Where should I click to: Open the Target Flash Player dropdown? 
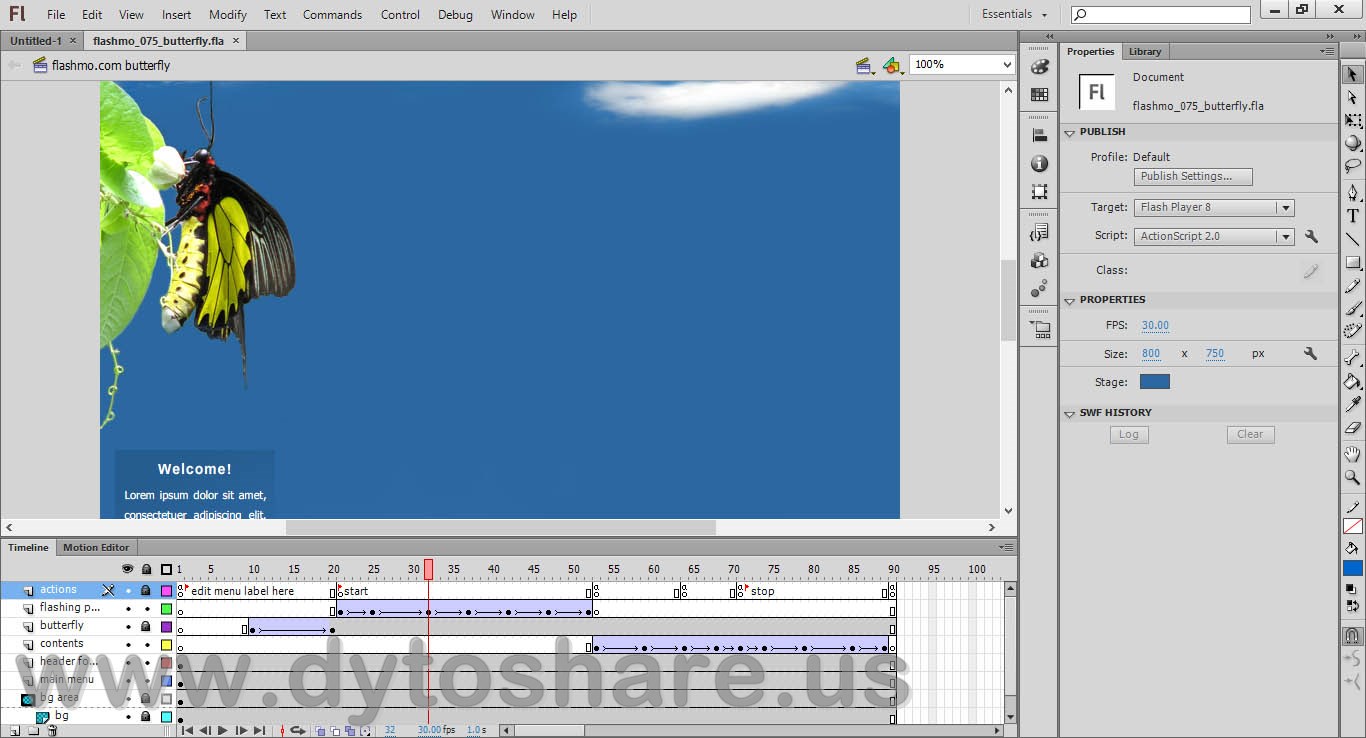pyautogui.click(x=1215, y=207)
